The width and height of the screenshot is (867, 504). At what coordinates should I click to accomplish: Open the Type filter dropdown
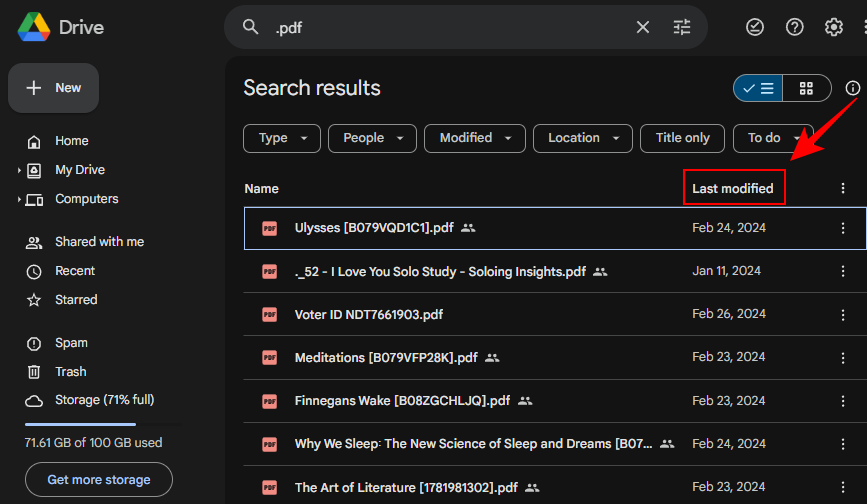282,138
